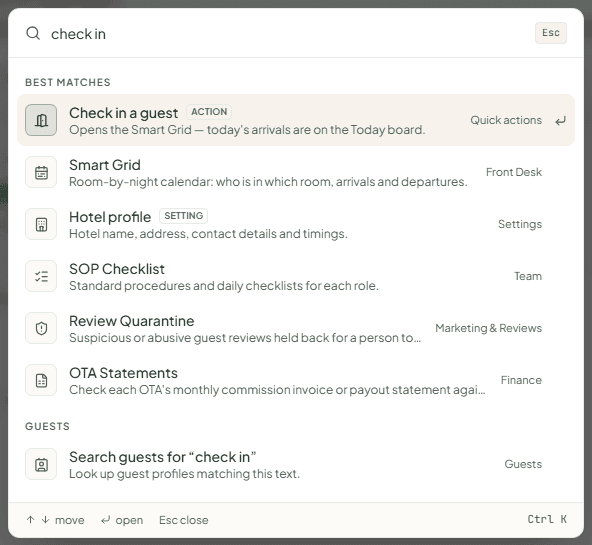Click the Front Desk category label
The width and height of the screenshot is (592, 545).
[513, 172]
